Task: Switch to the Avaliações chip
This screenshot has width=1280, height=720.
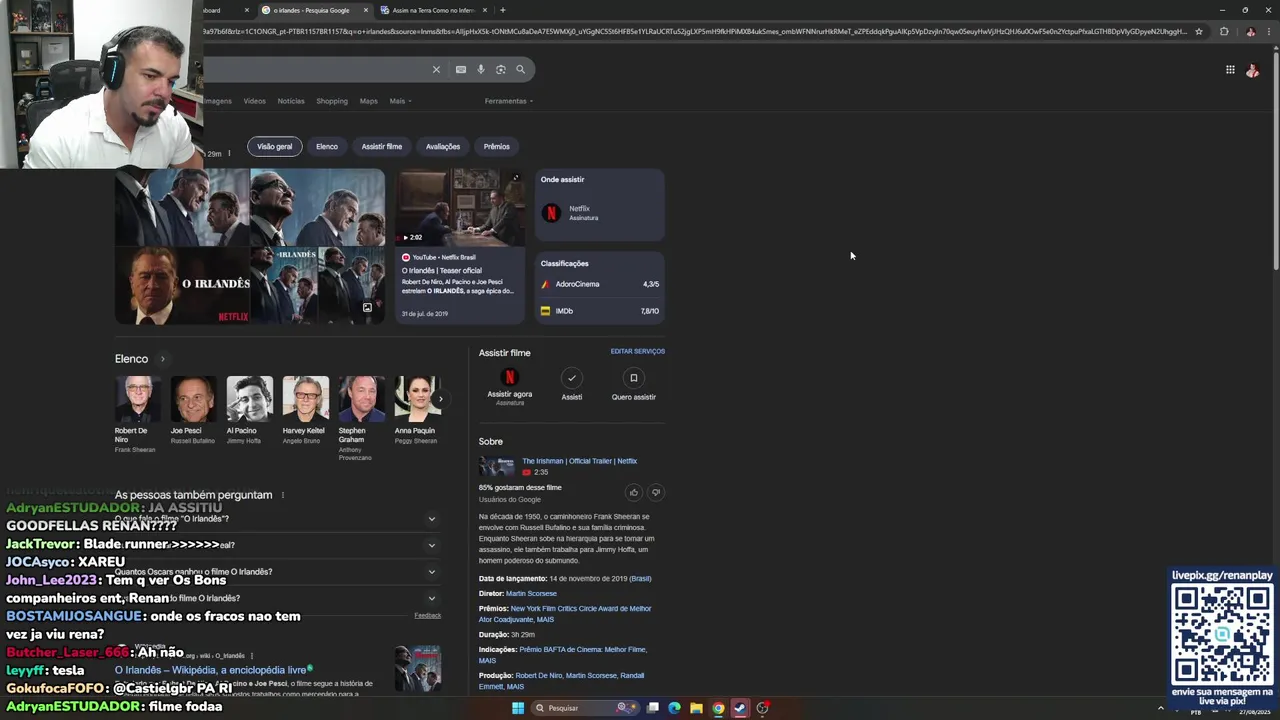Action: point(443,146)
